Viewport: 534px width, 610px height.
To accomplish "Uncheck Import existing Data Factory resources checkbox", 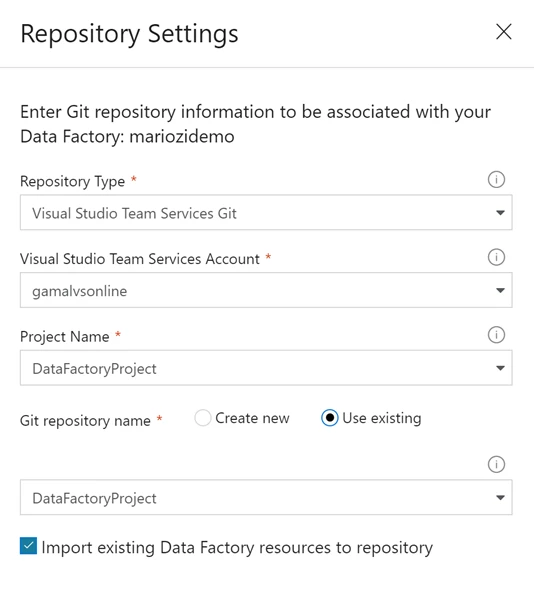I will click(x=28, y=546).
